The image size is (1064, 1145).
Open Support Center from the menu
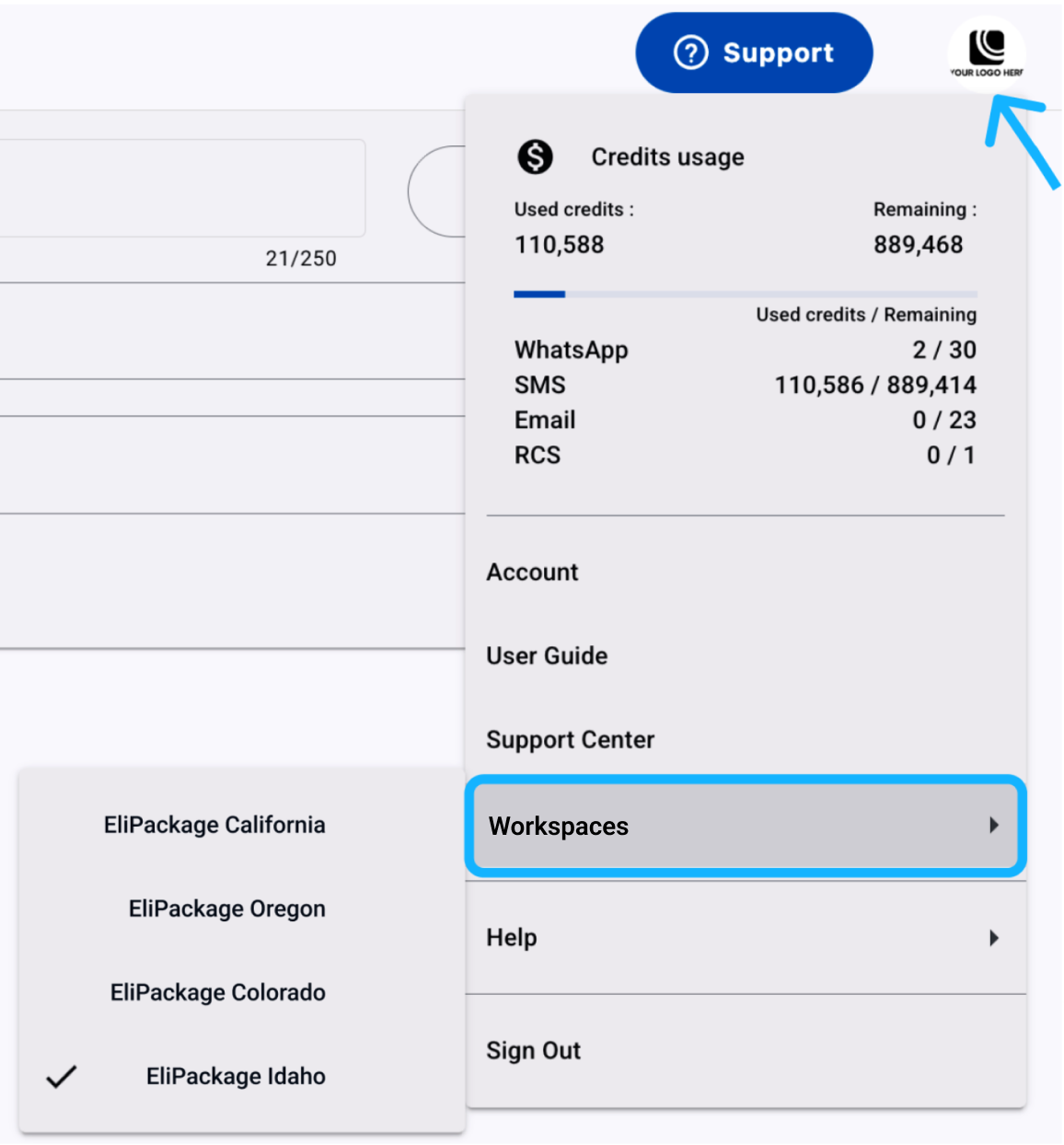coord(746,740)
